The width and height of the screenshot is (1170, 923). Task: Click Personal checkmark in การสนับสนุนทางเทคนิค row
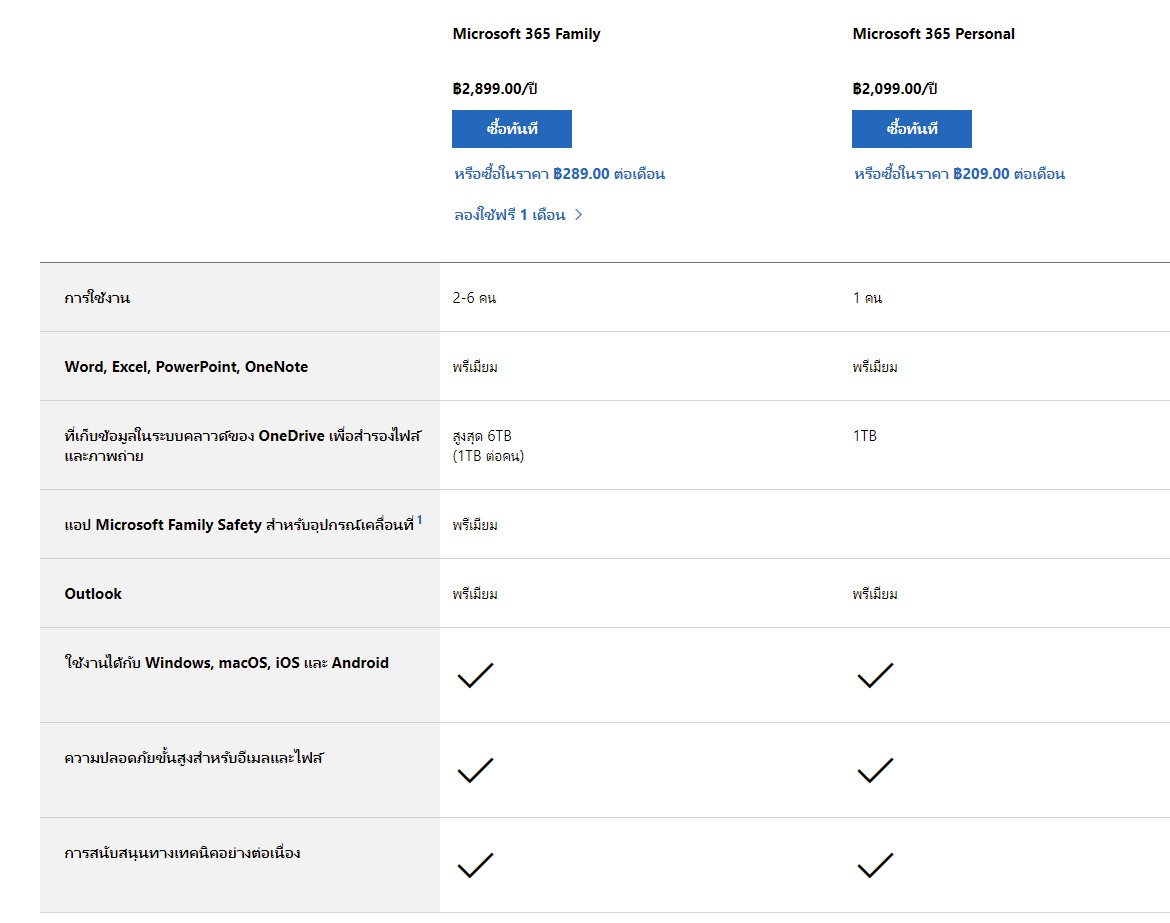(x=875, y=865)
